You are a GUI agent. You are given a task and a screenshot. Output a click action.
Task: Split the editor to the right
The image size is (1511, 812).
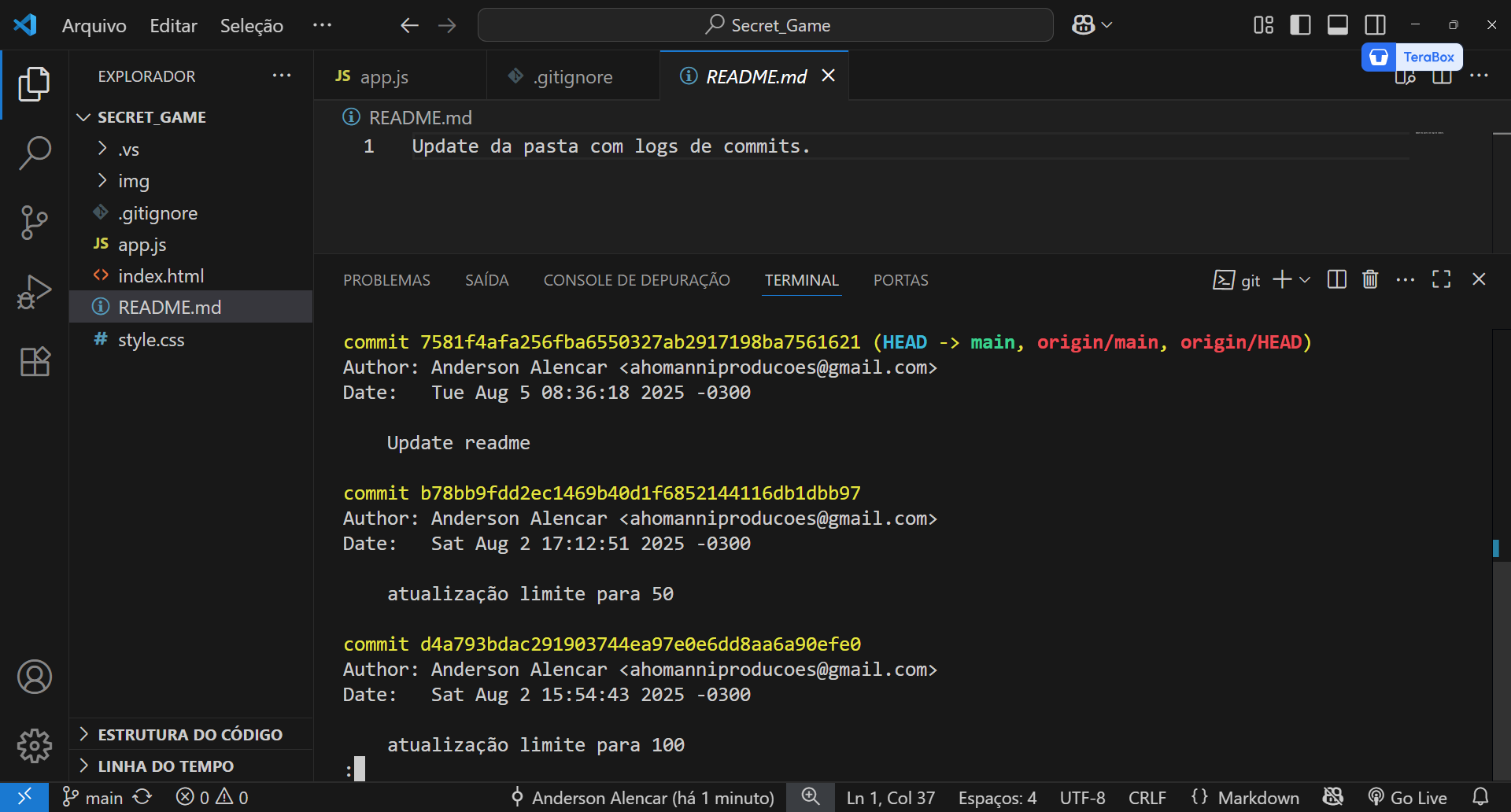(x=1442, y=76)
